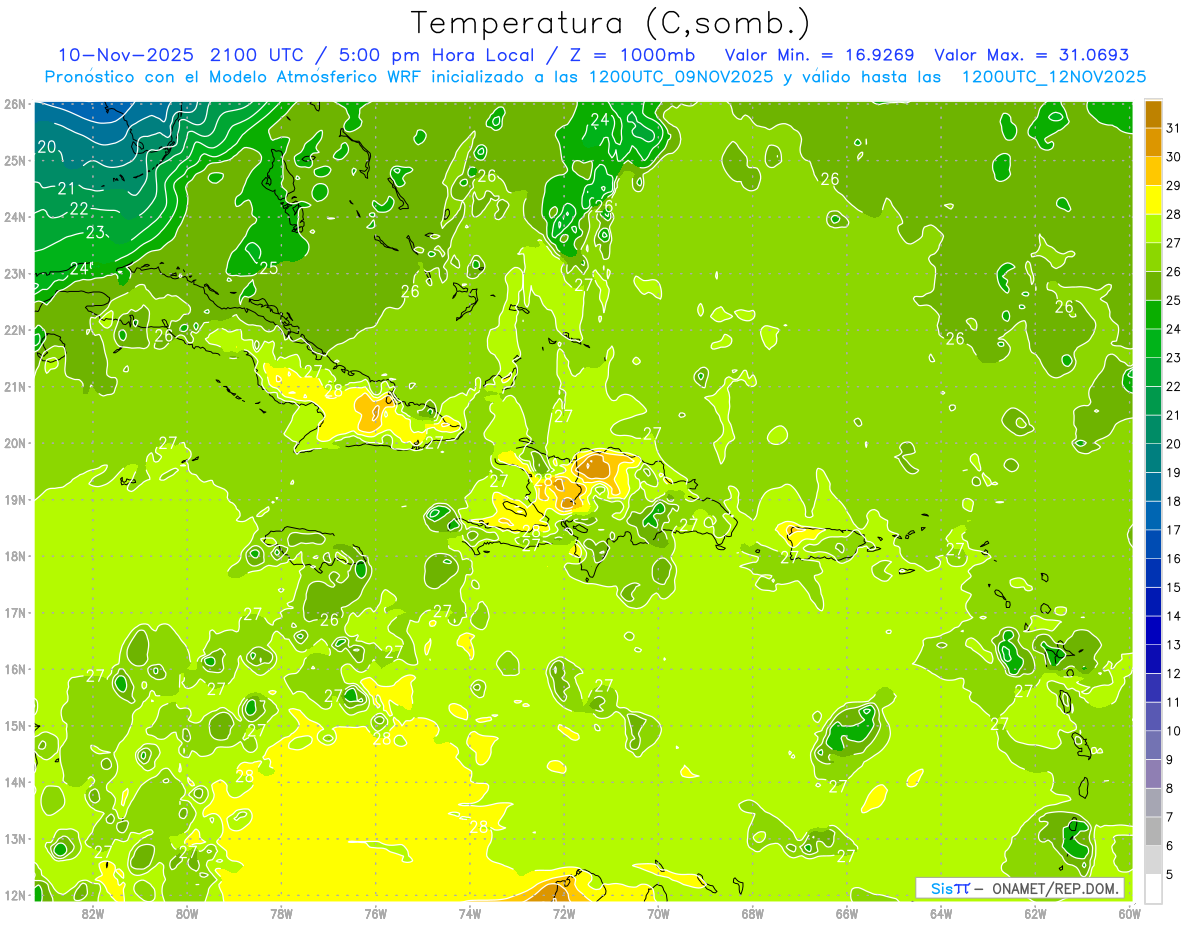Image resolution: width=1200 pixels, height=927 pixels.
Task: Click the longitude axis label "80W"
Action: (187, 913)
